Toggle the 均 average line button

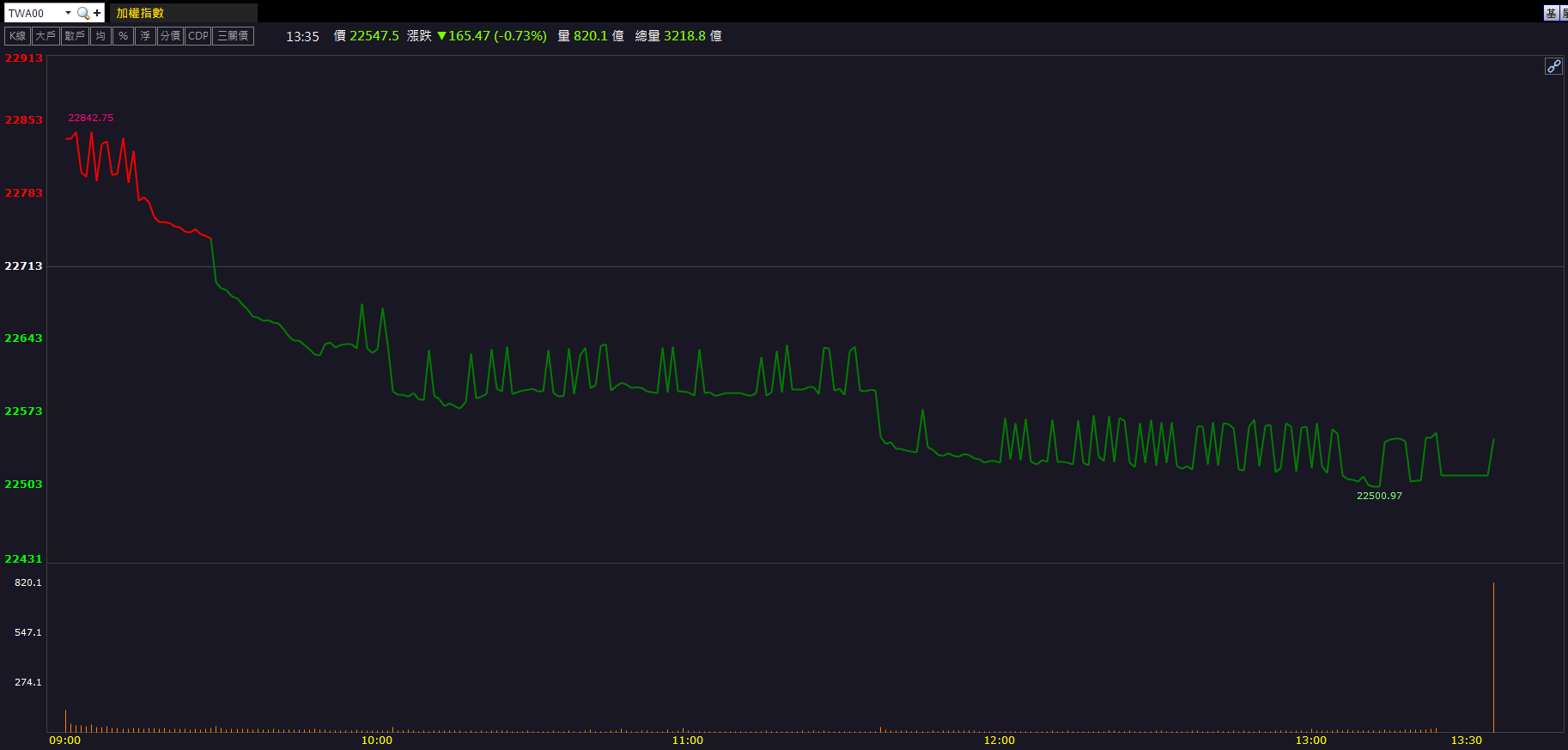[x=101, y=36]
